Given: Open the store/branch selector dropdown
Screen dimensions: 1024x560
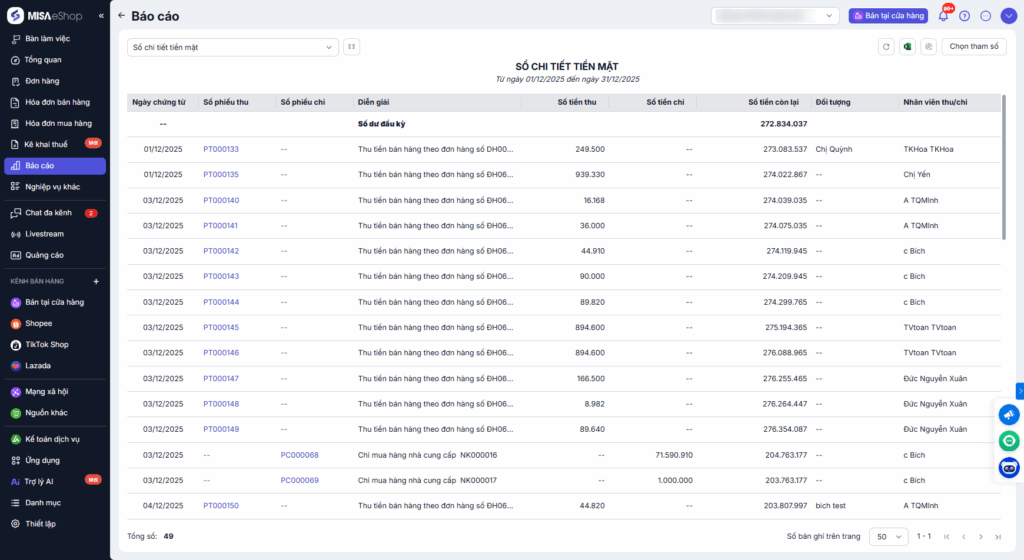Looking at the screenshot, I should tap(775, 16).
